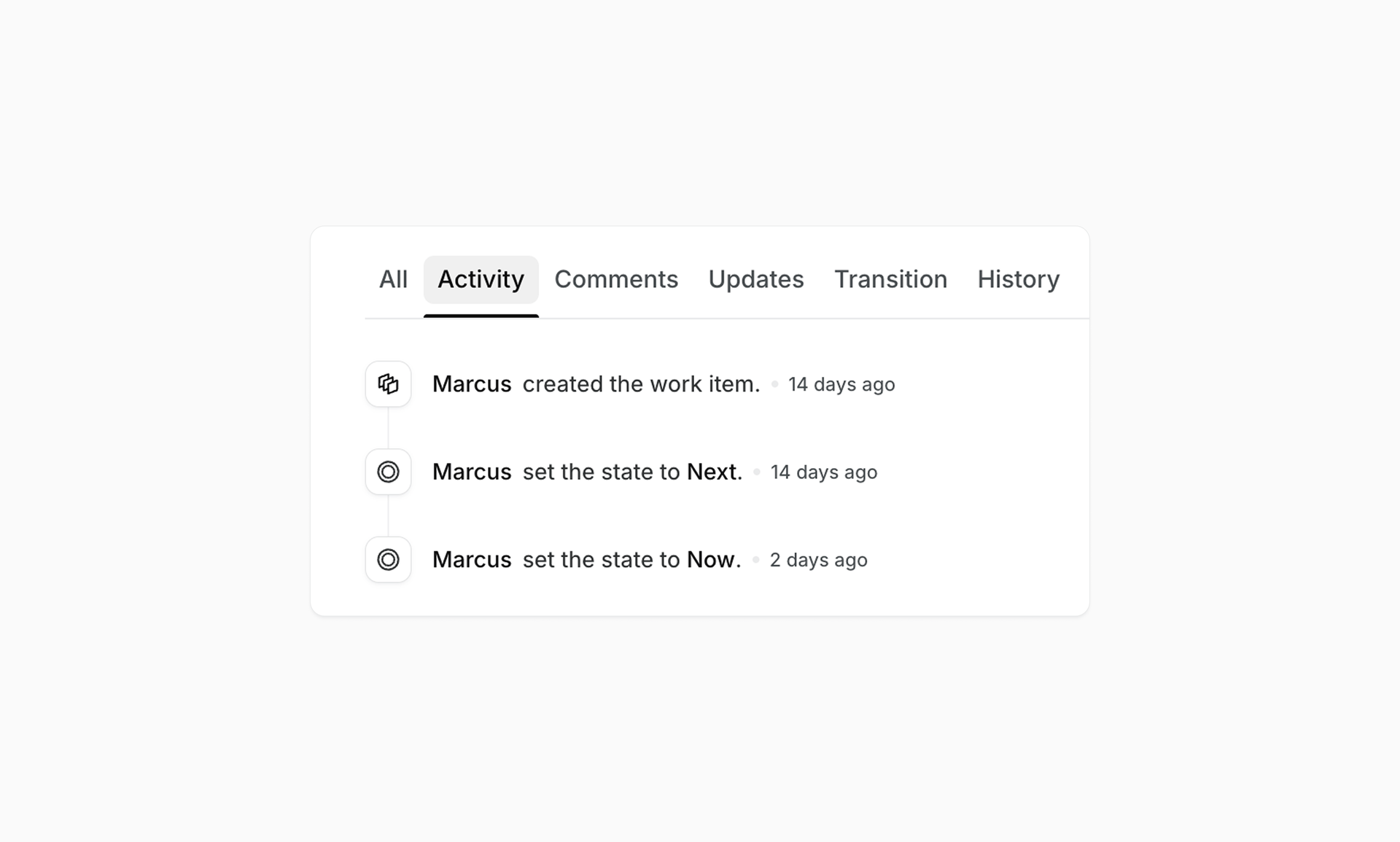The width and height of the screenshot is (1400, 842).
Task: Click Marcus in the created work item entry
Action: pos(472,384)
